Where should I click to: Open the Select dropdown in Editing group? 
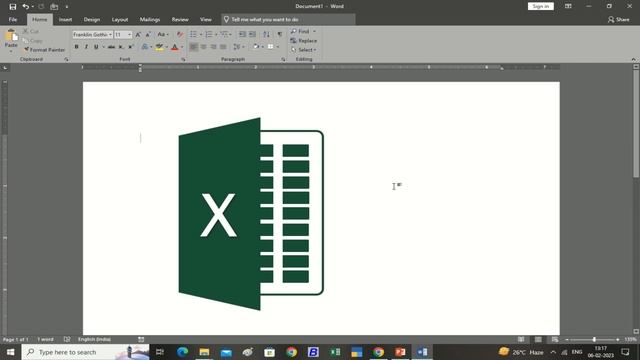[x=304, y=50]
